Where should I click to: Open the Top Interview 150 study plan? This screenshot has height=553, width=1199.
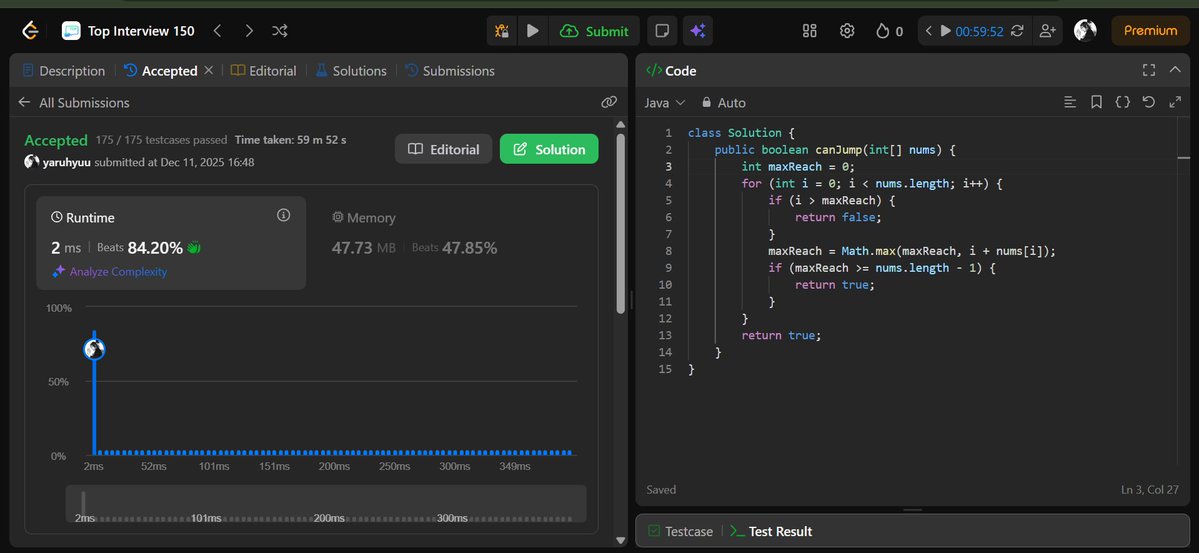click(128, 31)
